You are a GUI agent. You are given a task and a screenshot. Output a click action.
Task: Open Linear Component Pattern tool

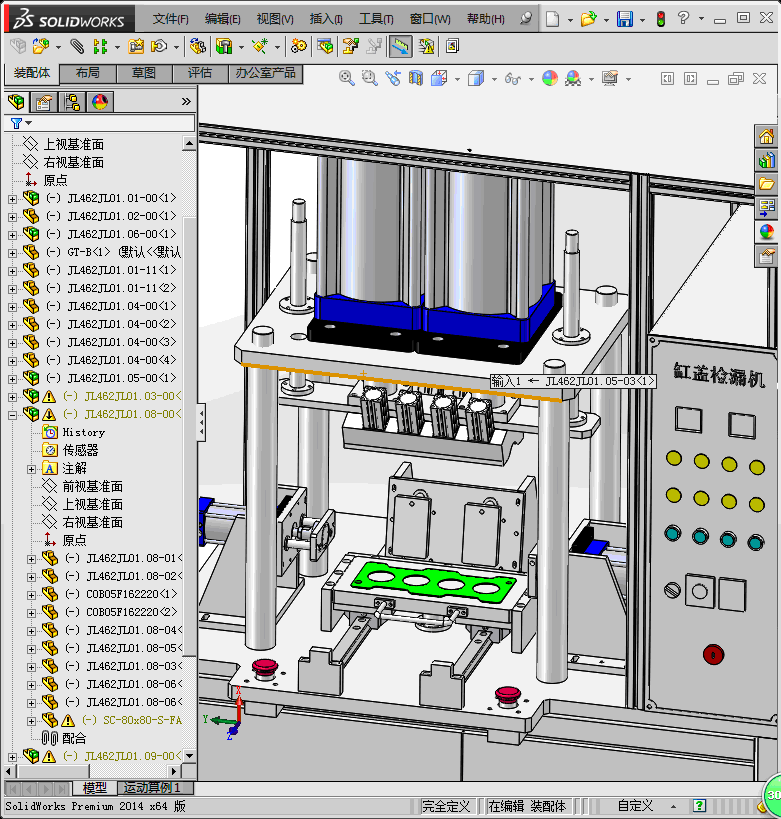coord(99,46)
